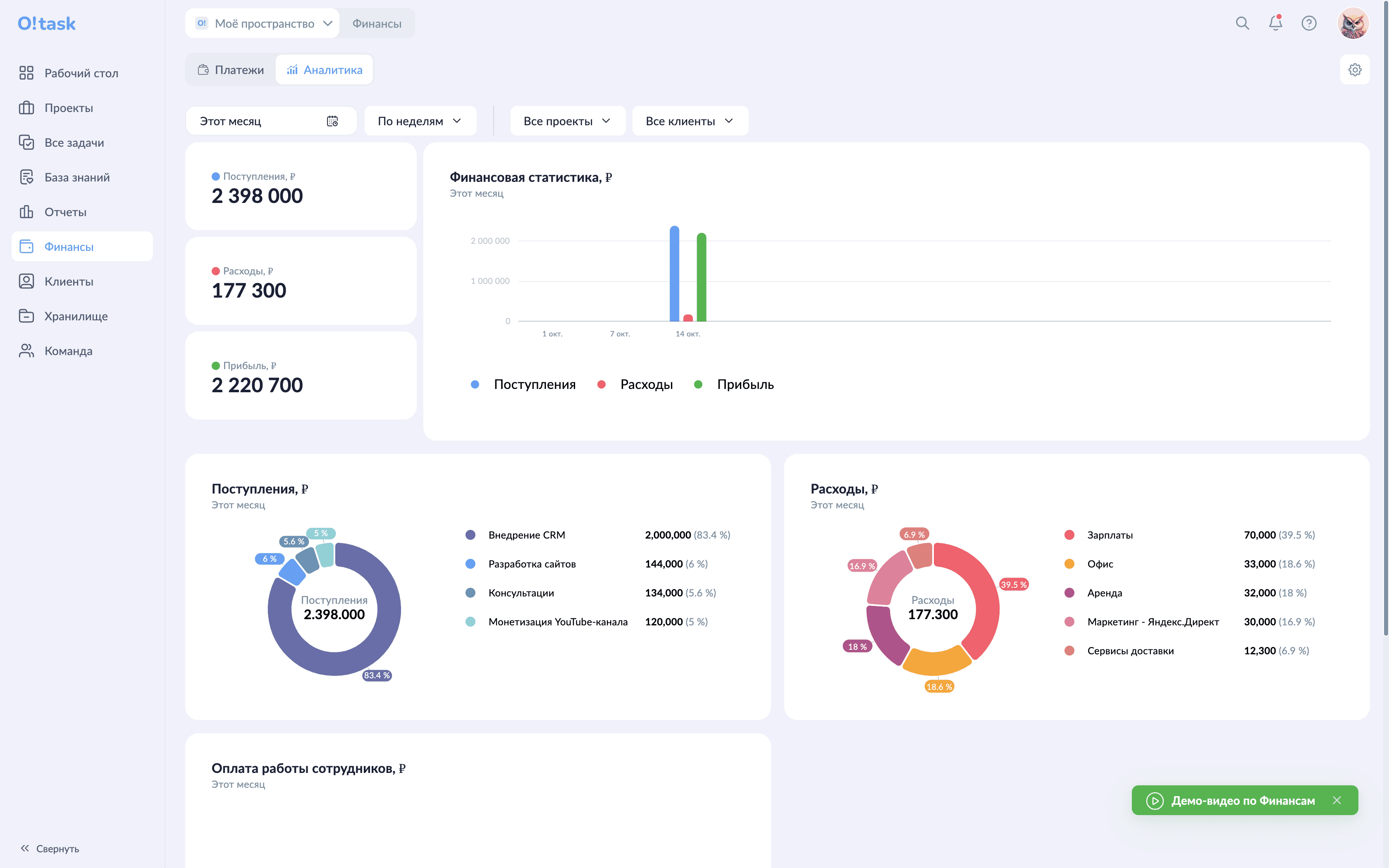Toggle Поступления series in the chart legend

click(x=523, y=385)
